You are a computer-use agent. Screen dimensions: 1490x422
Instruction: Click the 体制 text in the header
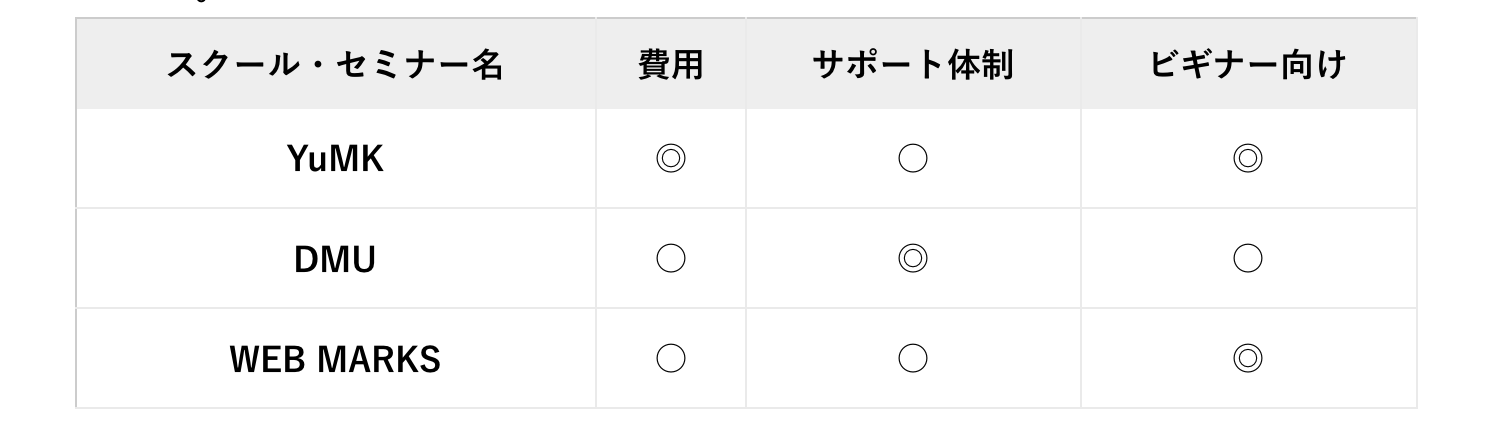pos(978,64)
